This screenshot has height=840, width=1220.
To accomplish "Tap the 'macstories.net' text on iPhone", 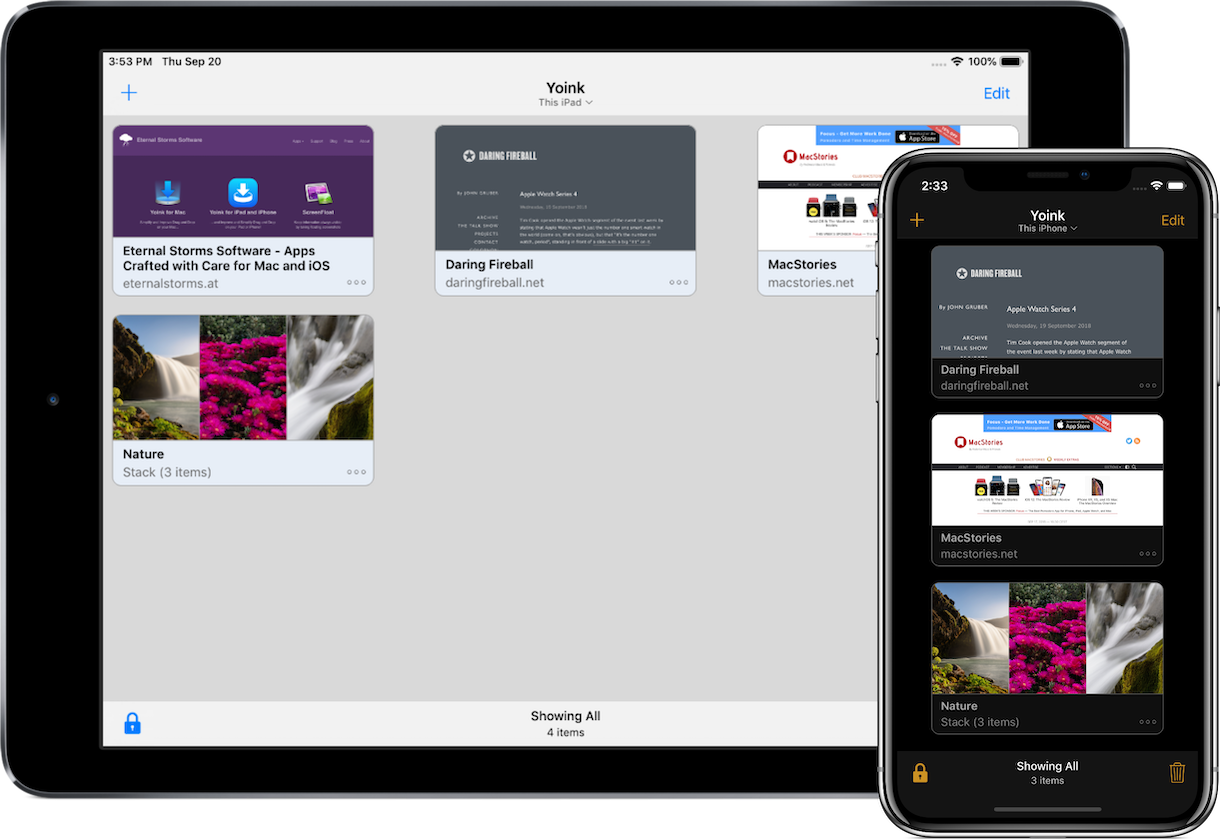I will click(x=979, y=554).
